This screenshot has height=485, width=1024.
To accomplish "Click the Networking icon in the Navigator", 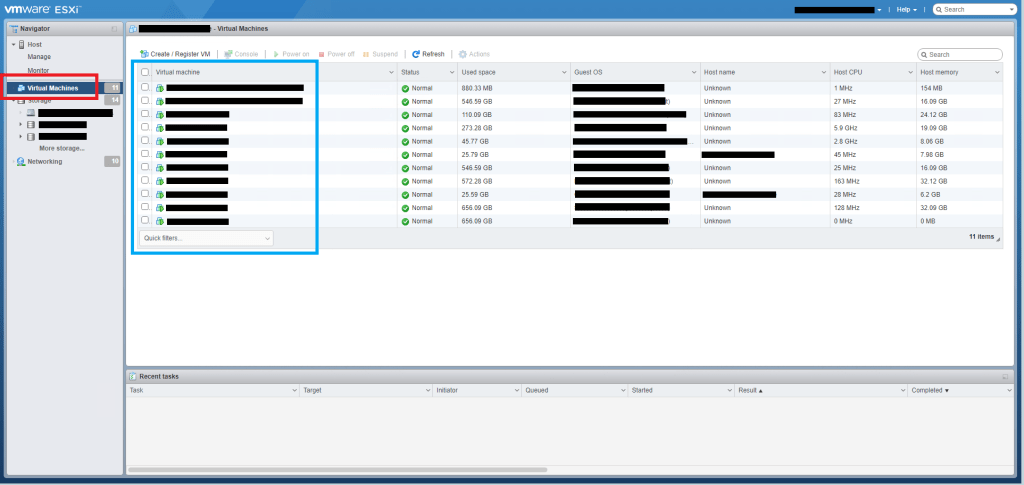I will [21, 161].
